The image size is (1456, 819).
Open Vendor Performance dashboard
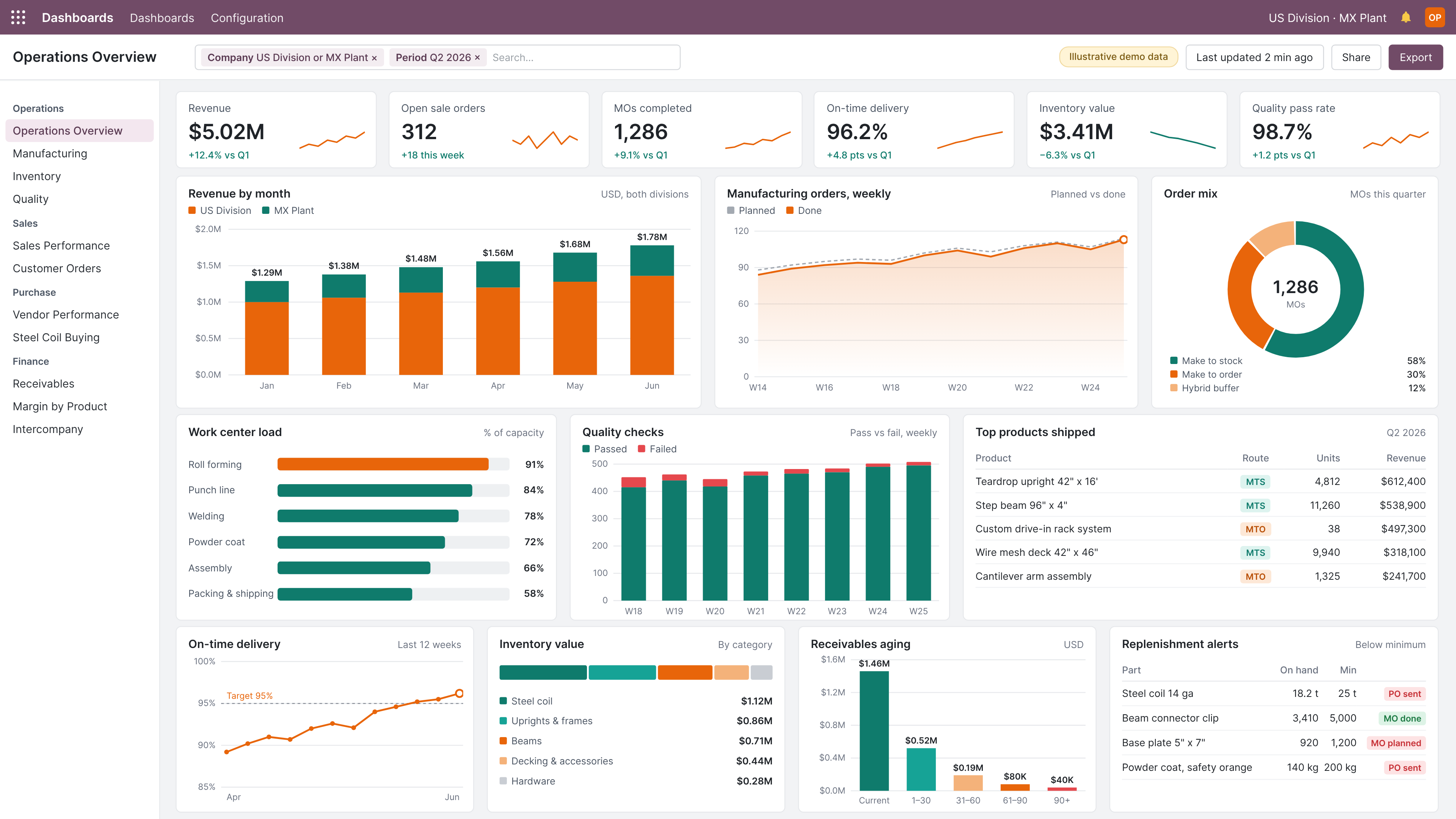click(79, 315)
